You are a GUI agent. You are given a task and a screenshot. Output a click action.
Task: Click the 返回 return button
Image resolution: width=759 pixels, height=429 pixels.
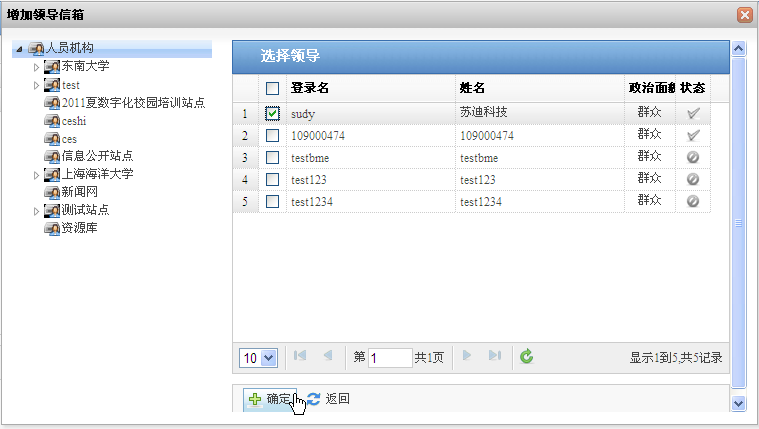[x=329, y=399]
